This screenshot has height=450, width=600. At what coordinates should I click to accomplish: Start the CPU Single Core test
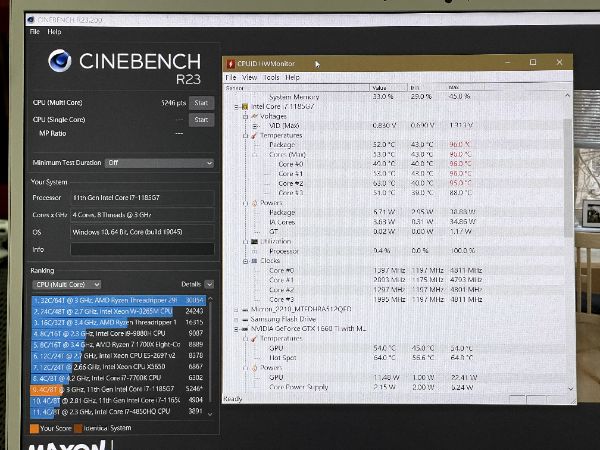point(201,120)
